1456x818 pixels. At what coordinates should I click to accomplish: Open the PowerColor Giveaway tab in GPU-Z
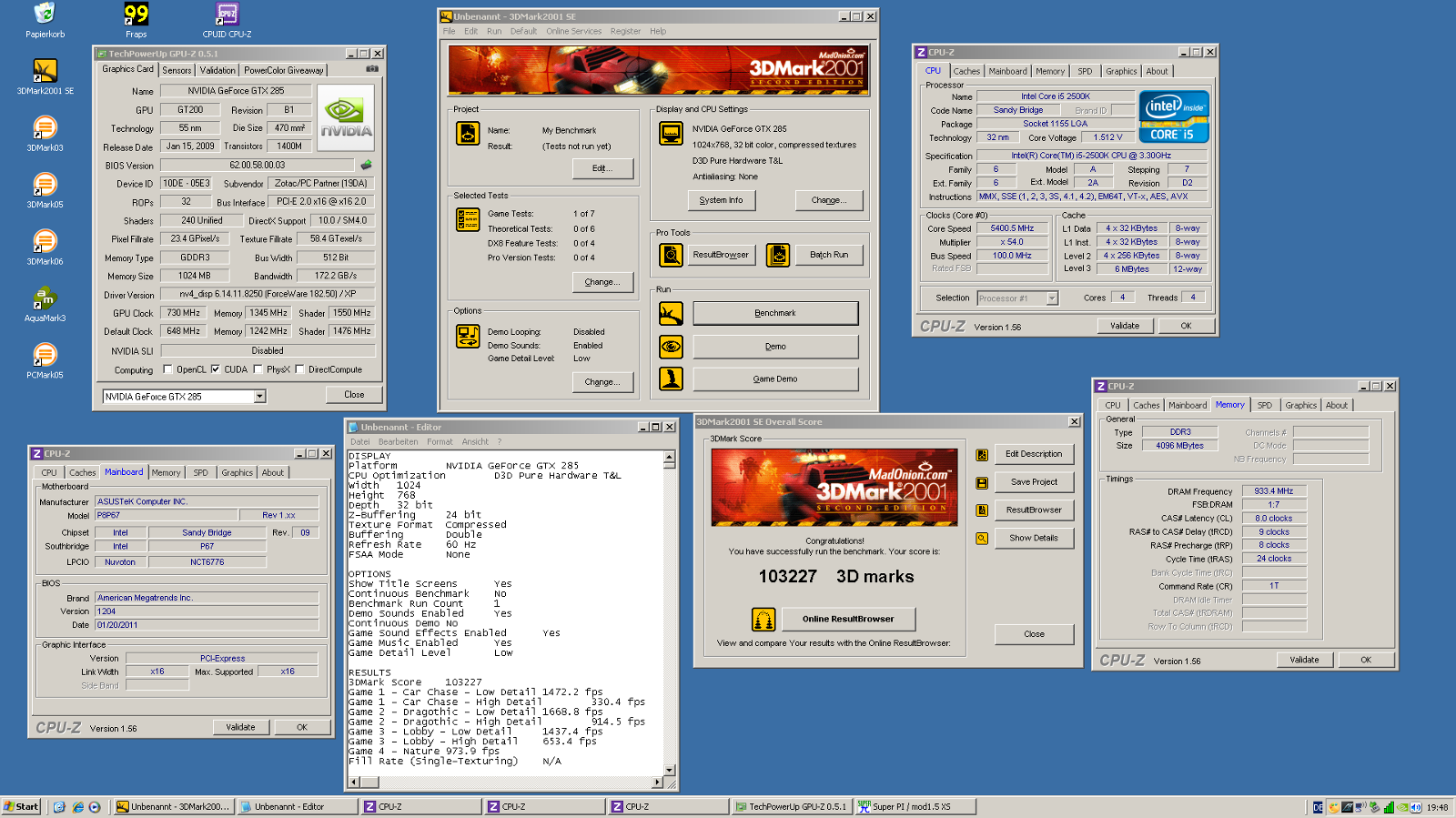click(x=283, y=70)
